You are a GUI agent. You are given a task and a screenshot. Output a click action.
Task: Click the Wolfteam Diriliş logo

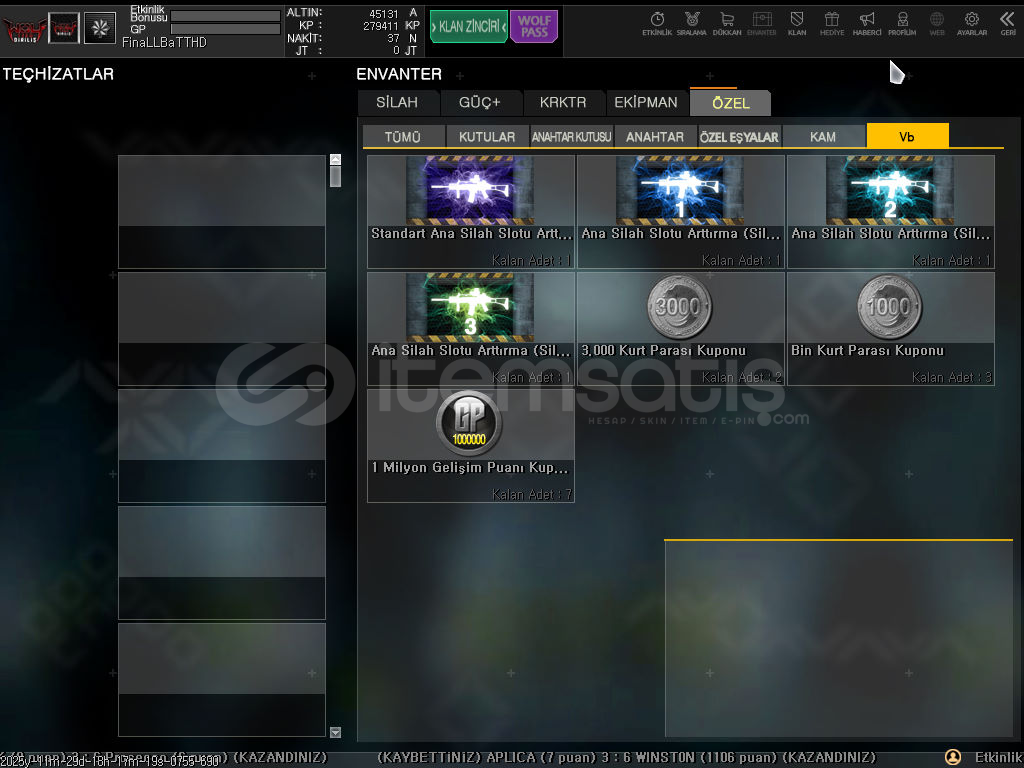tap(24, 29)
